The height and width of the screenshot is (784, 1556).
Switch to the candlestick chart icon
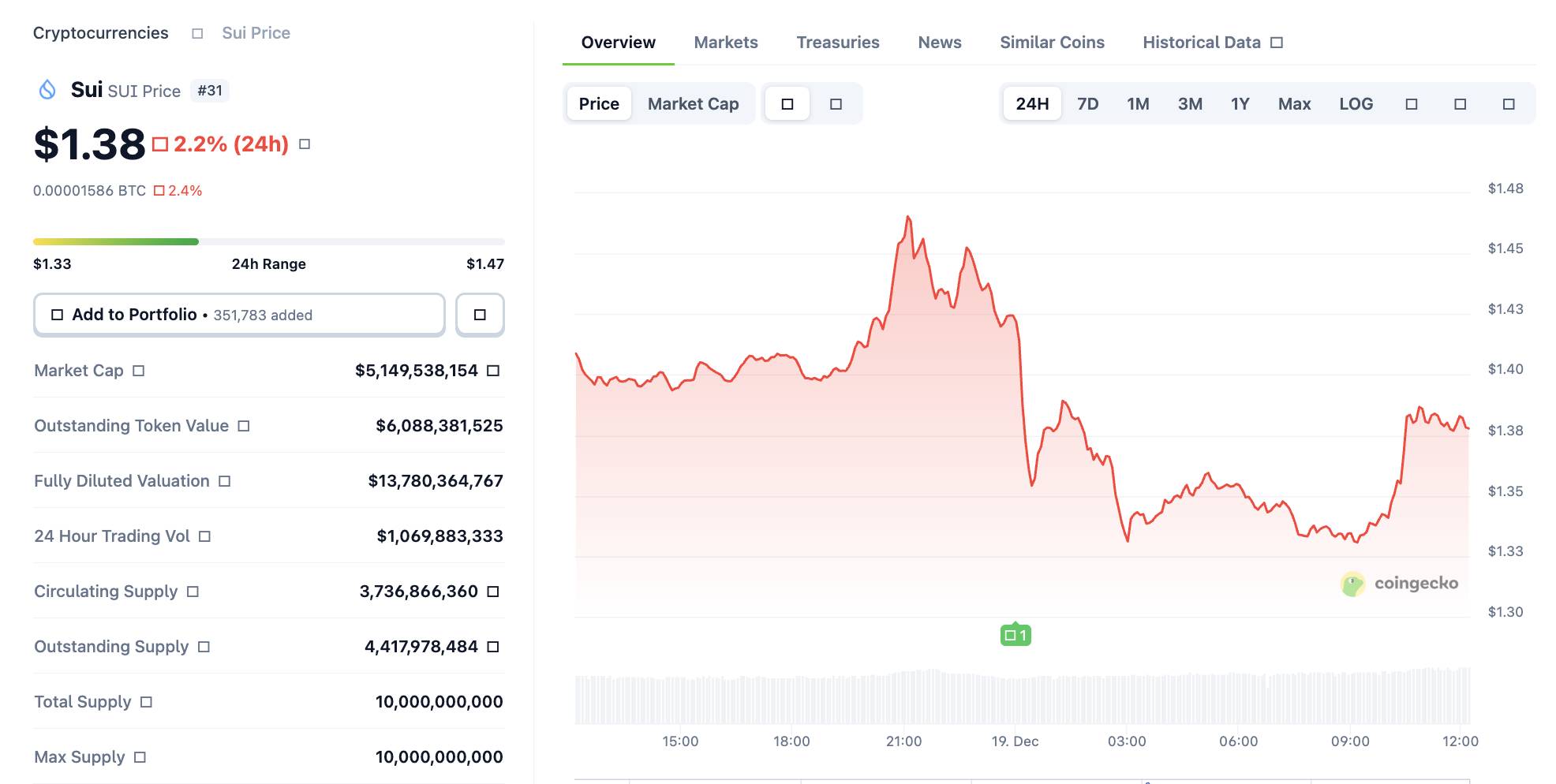click(x=836, y=104)
